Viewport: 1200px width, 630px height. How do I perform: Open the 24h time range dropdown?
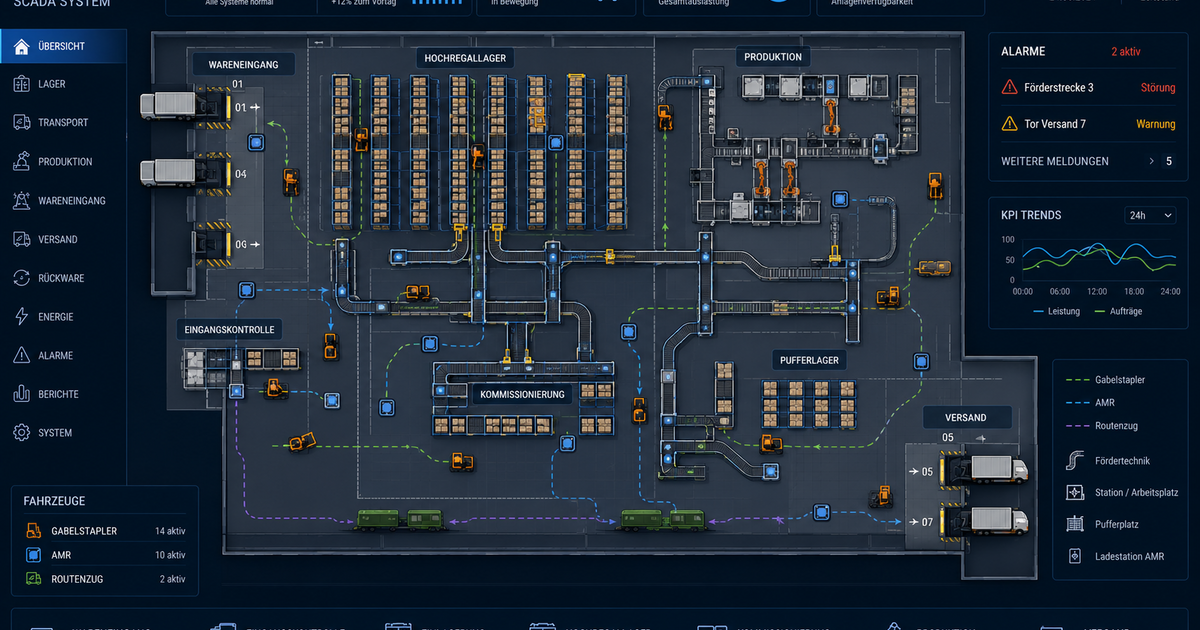coord(1149,215)
